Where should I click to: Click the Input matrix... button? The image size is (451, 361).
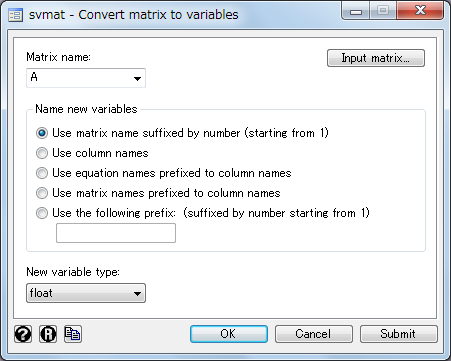[x=376, y=58]
